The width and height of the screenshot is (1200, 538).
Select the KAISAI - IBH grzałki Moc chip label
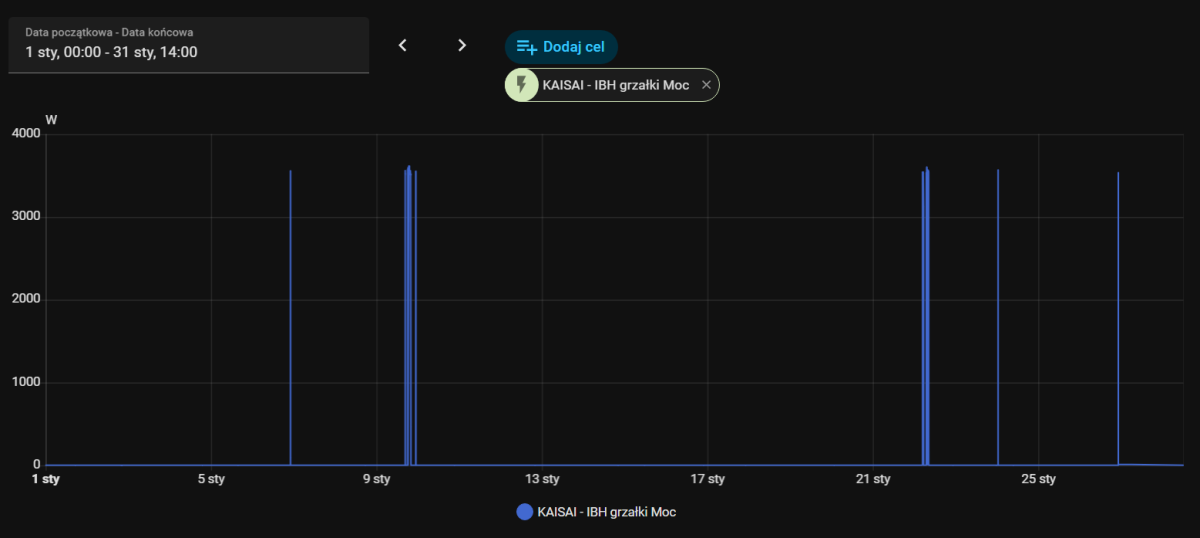point(615,85)
